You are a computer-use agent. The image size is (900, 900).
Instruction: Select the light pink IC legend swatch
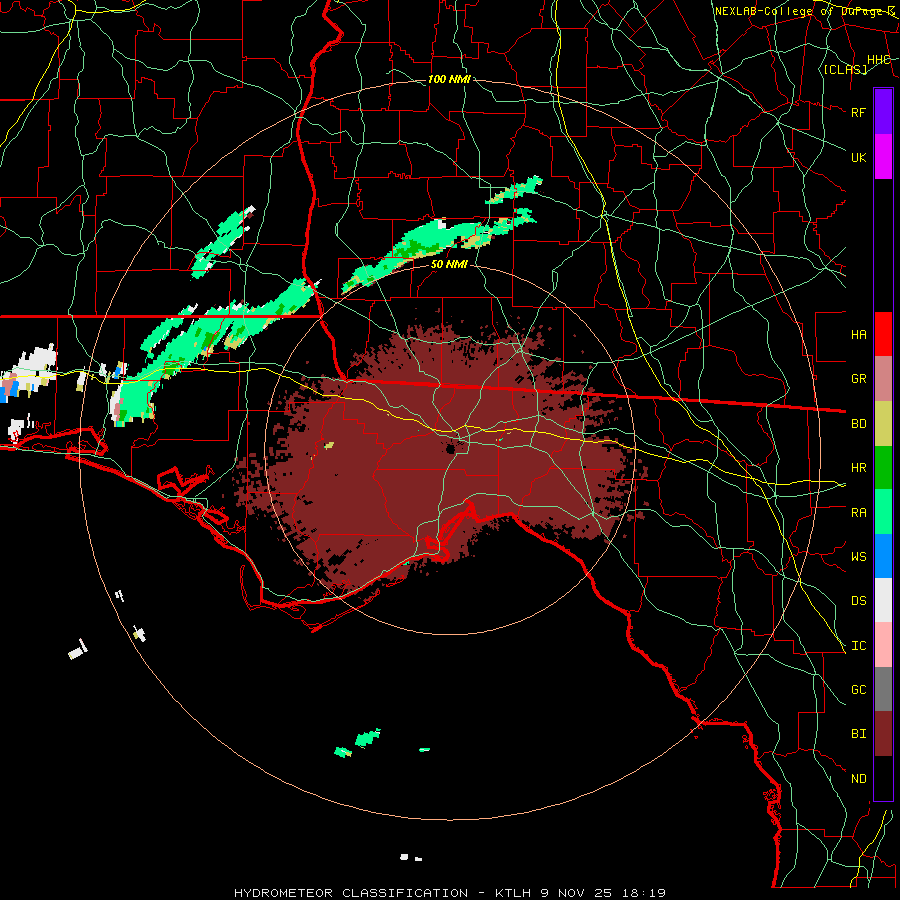883,645
